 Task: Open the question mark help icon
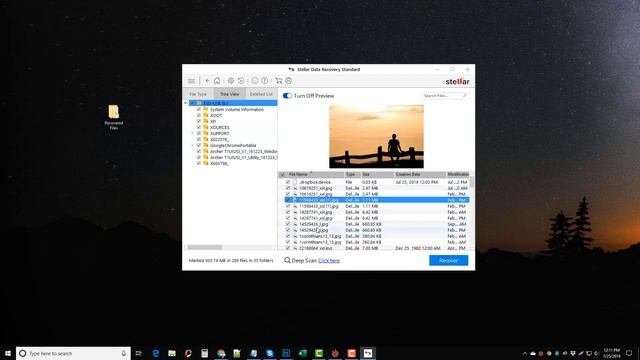(264, 81)
